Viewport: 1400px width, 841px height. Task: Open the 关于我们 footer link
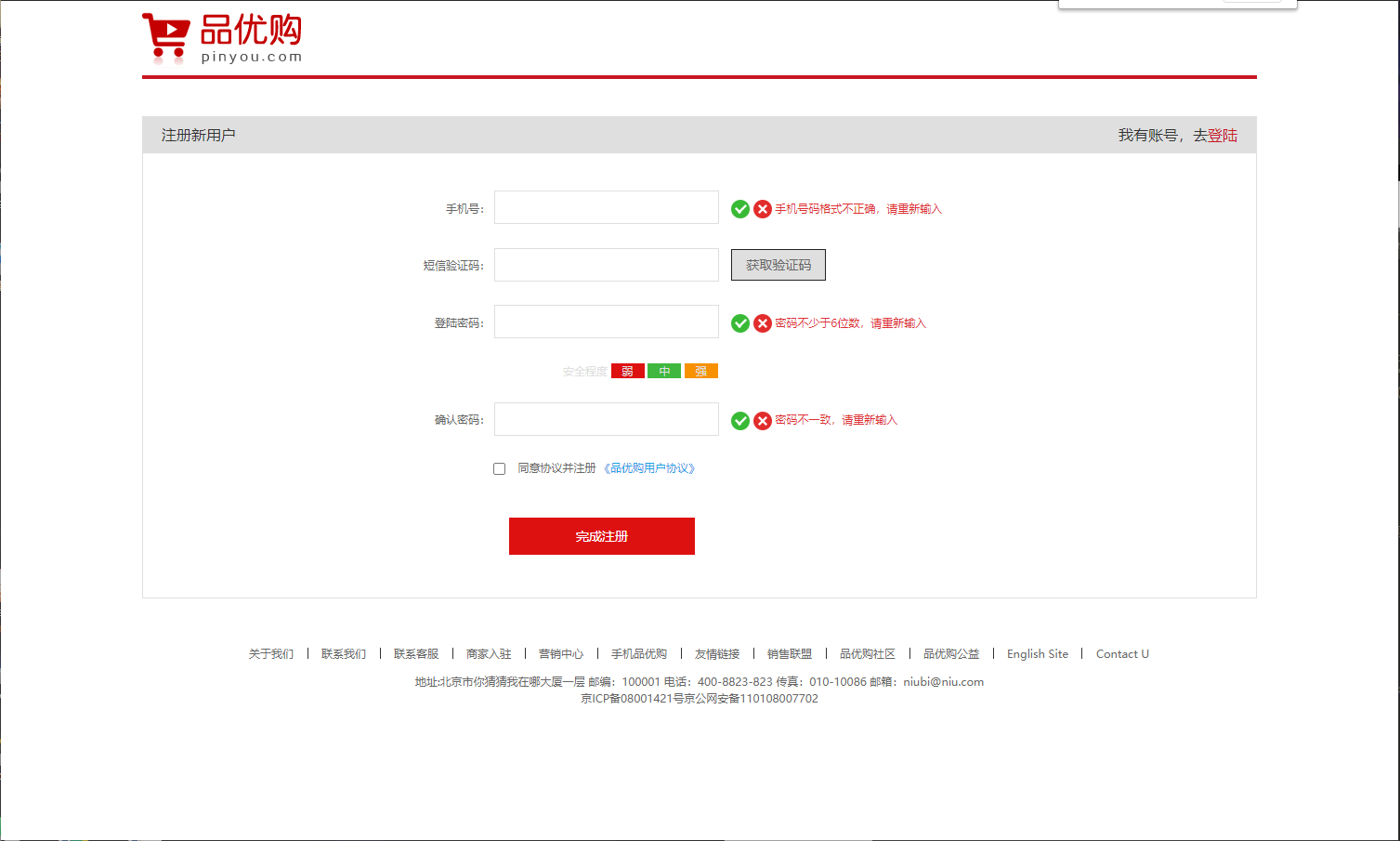point(271,654)
